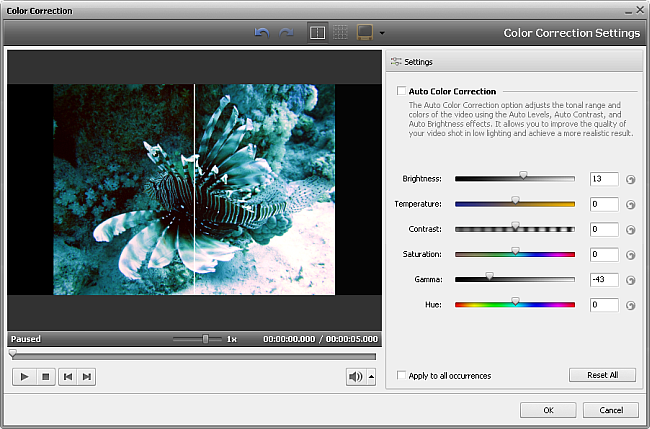Expand the volume level arrow
The width and height of the screenshot is (650, 429).
372,376
